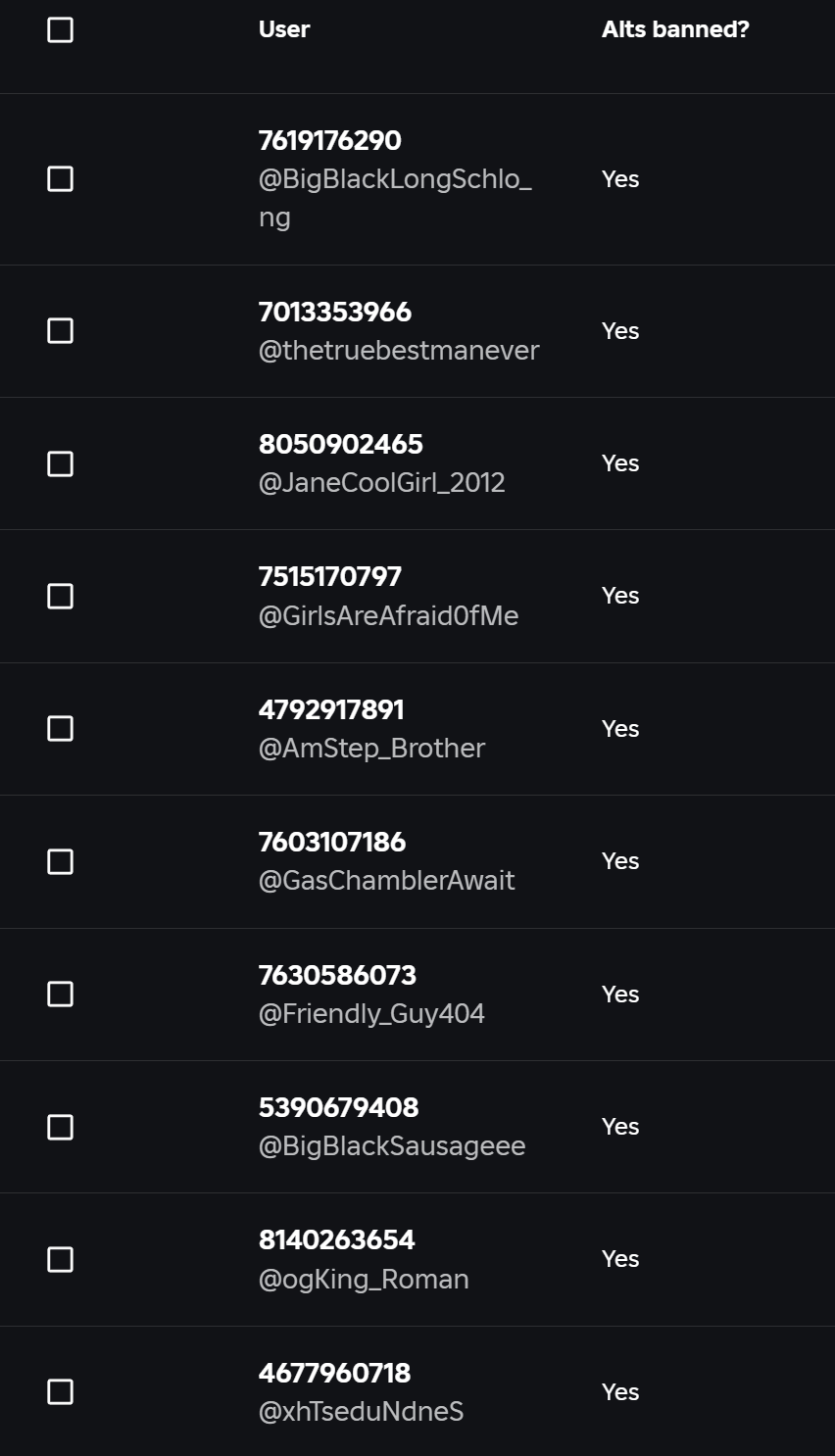Click the username @xhTseduNdneS
This screenshot has width=835, height=1456.
(361, 1412)
